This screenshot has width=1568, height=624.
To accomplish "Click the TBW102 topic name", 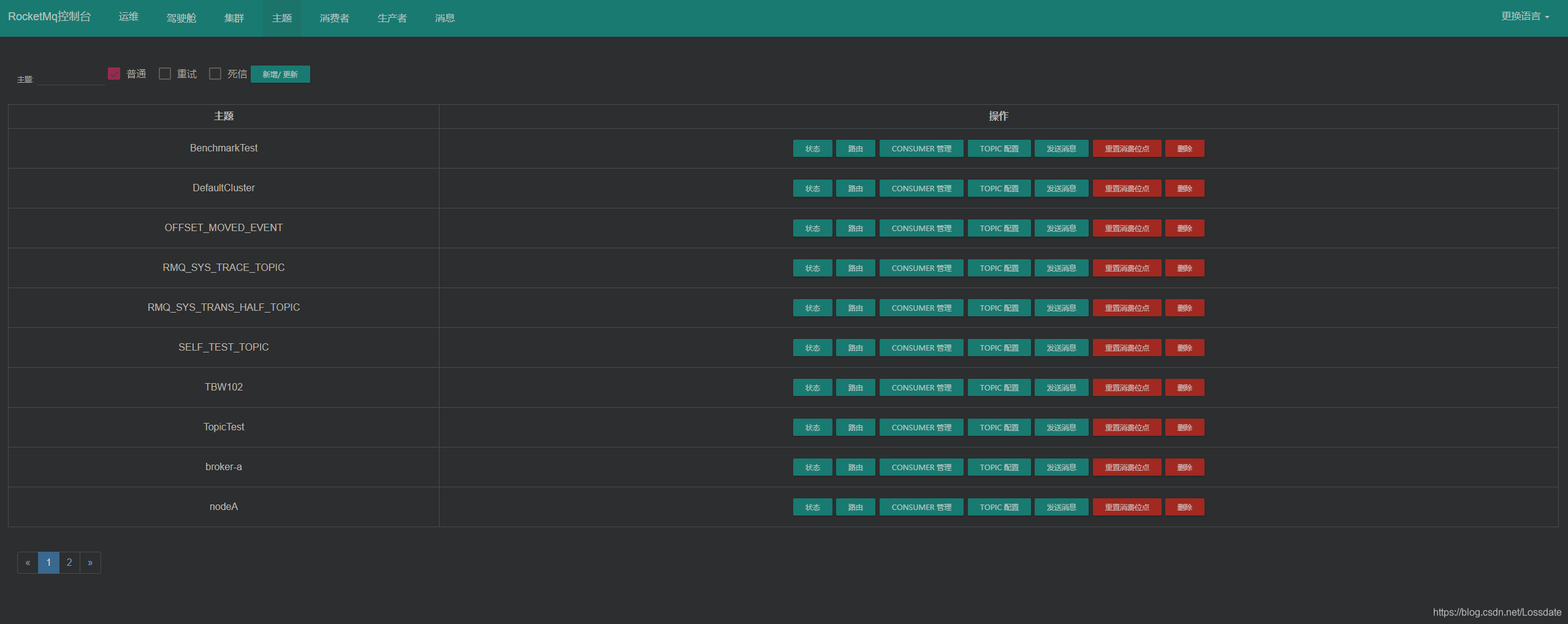I will pos(224,387).
